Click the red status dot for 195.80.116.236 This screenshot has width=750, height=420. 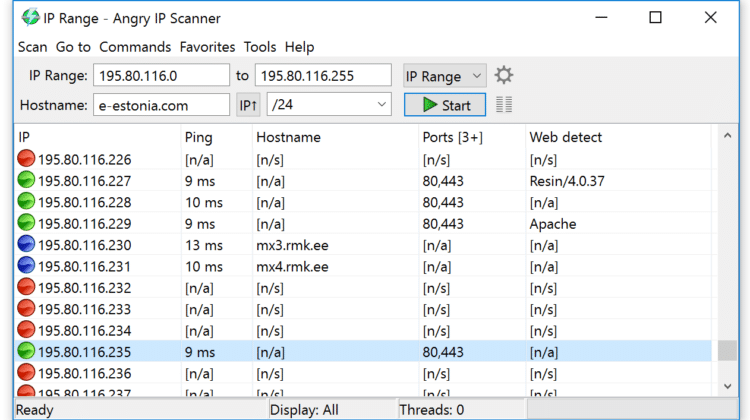26,373
